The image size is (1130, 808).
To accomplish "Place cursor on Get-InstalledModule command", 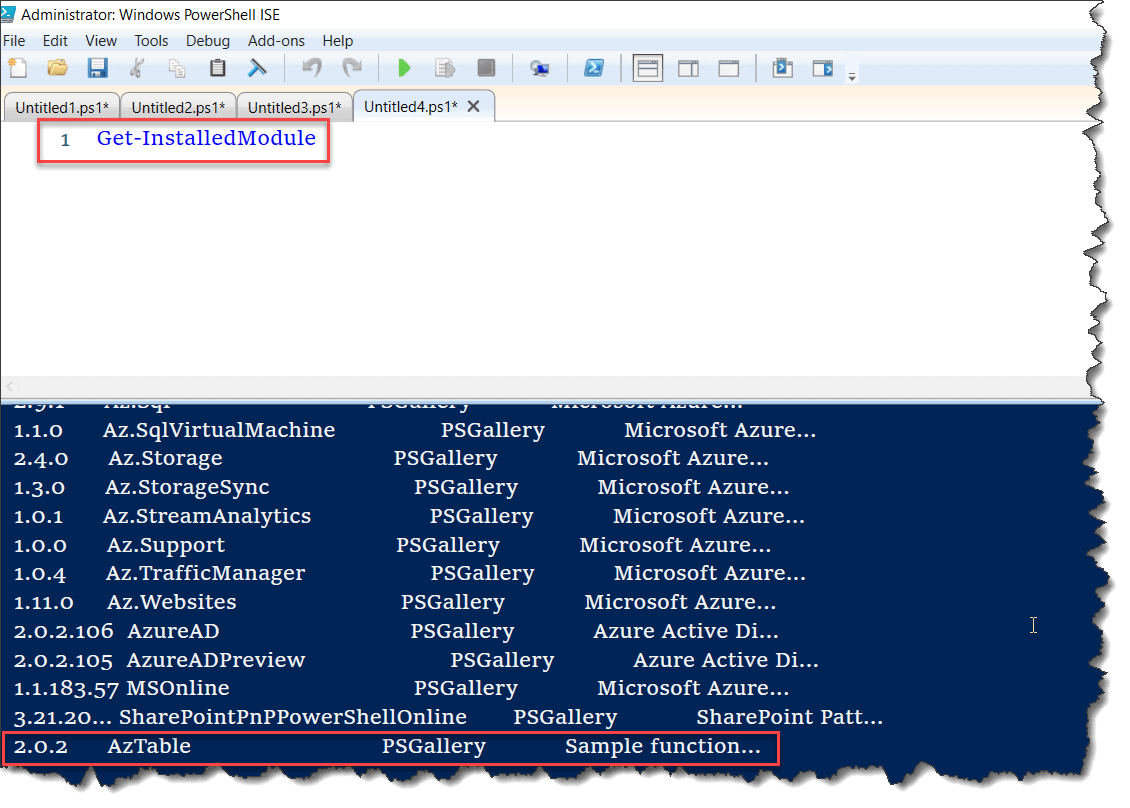I will point(206,138).
